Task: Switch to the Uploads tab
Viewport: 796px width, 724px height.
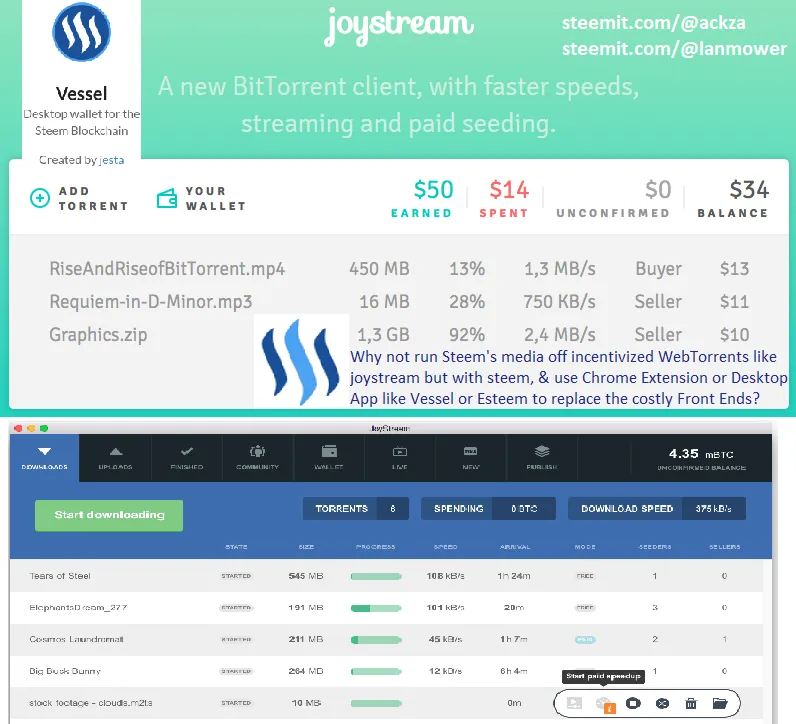Action: (116, 458)
